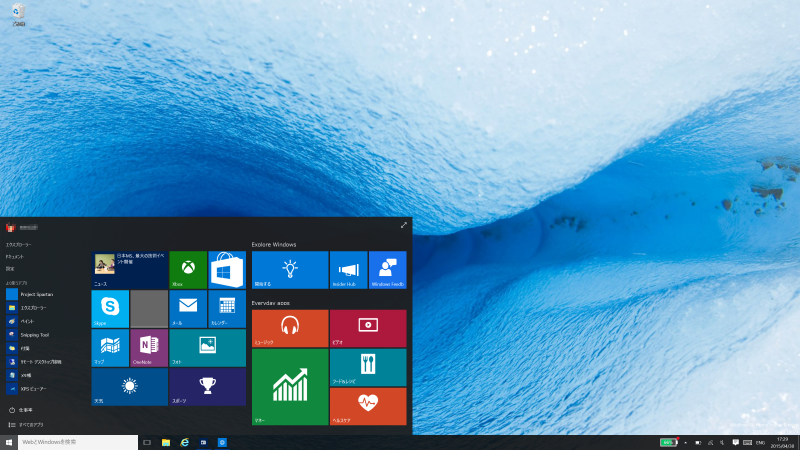Click the Web and Windows search box
800x450 pixels.
point(76,442)
